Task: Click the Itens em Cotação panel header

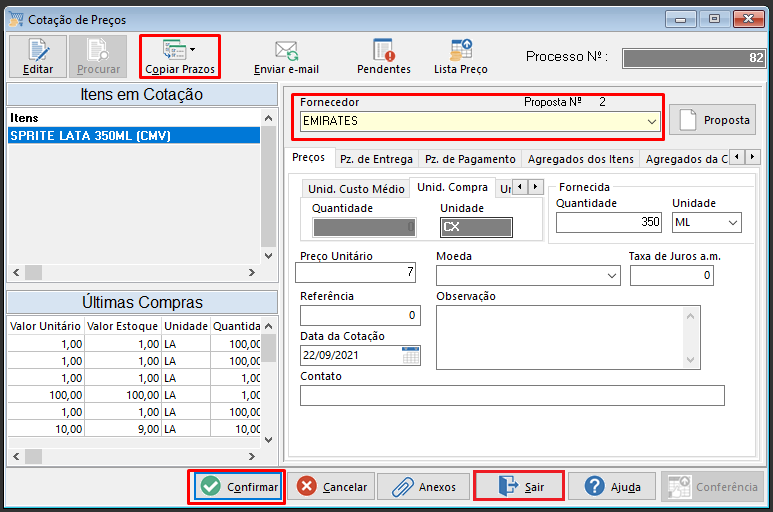Action: [x=141, y=94]
